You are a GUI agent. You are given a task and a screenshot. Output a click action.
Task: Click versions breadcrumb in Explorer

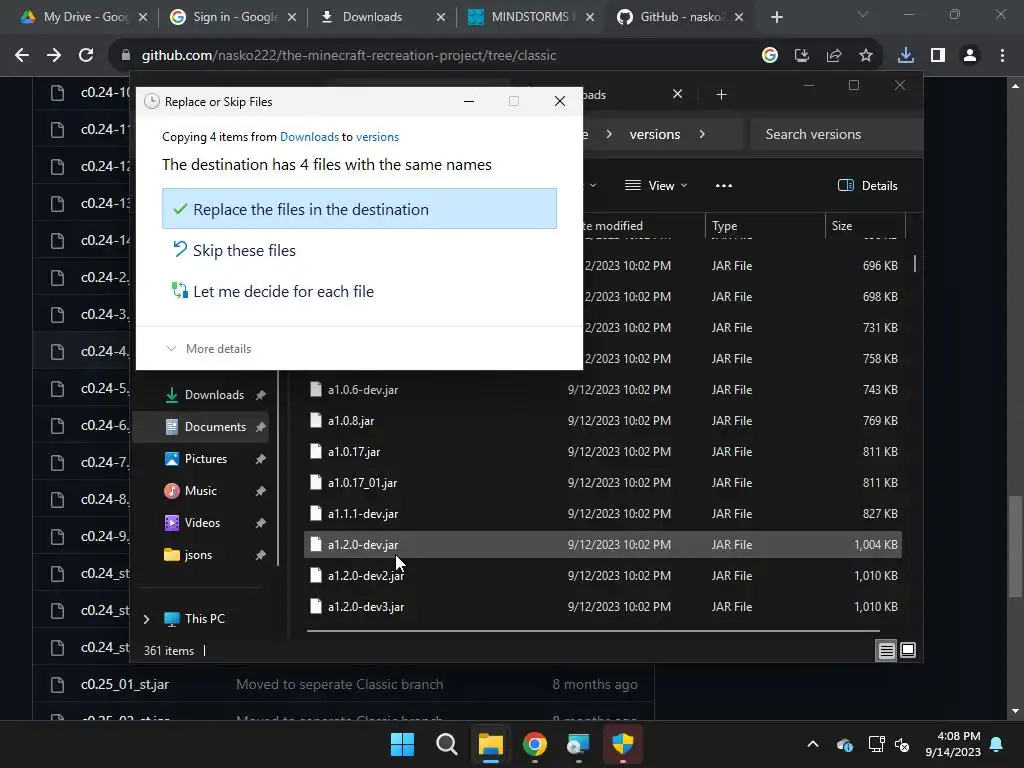click(655, 134)
